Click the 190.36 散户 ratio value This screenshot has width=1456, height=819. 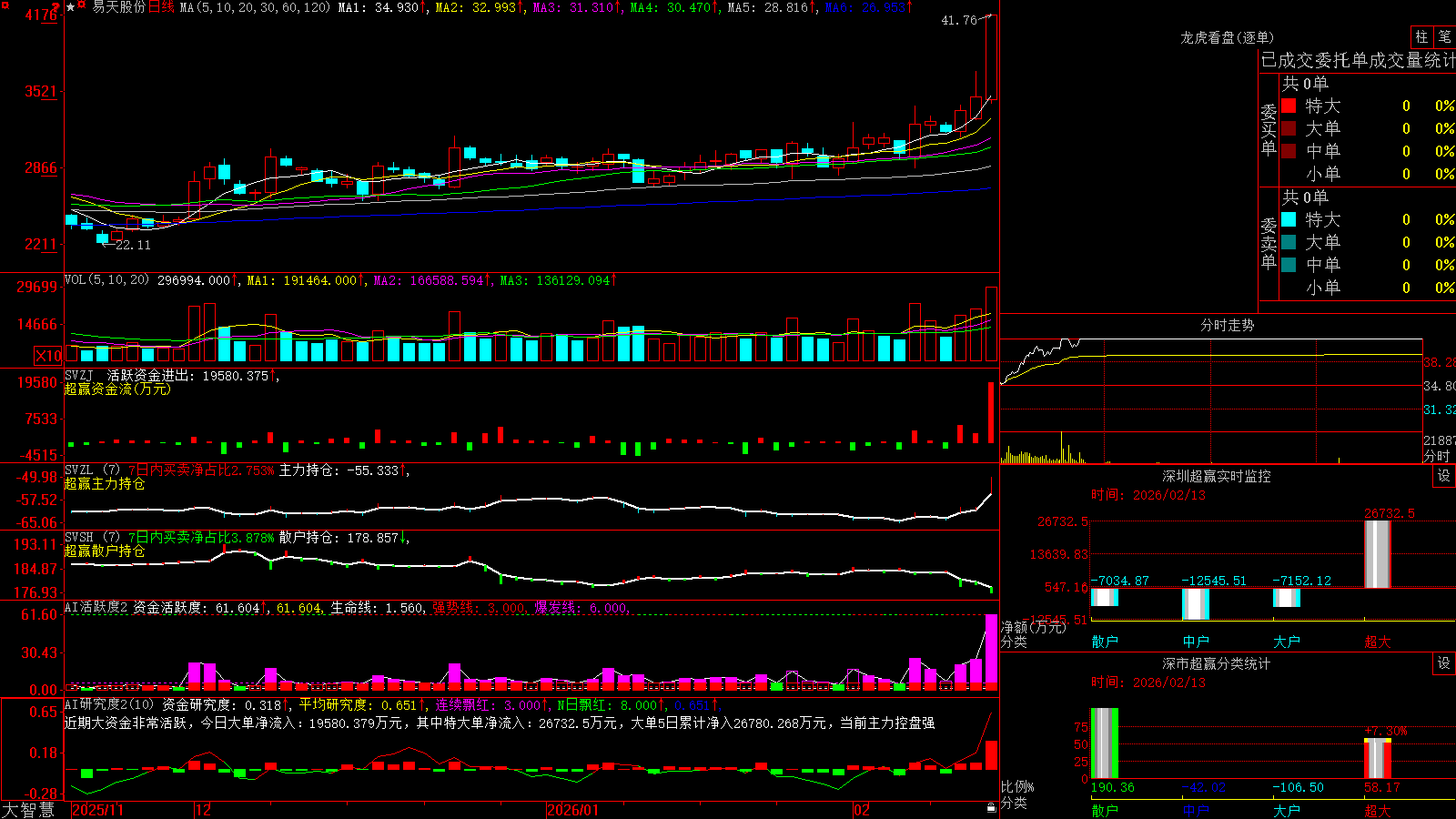pyautogui.click(x=1113, y=787)
